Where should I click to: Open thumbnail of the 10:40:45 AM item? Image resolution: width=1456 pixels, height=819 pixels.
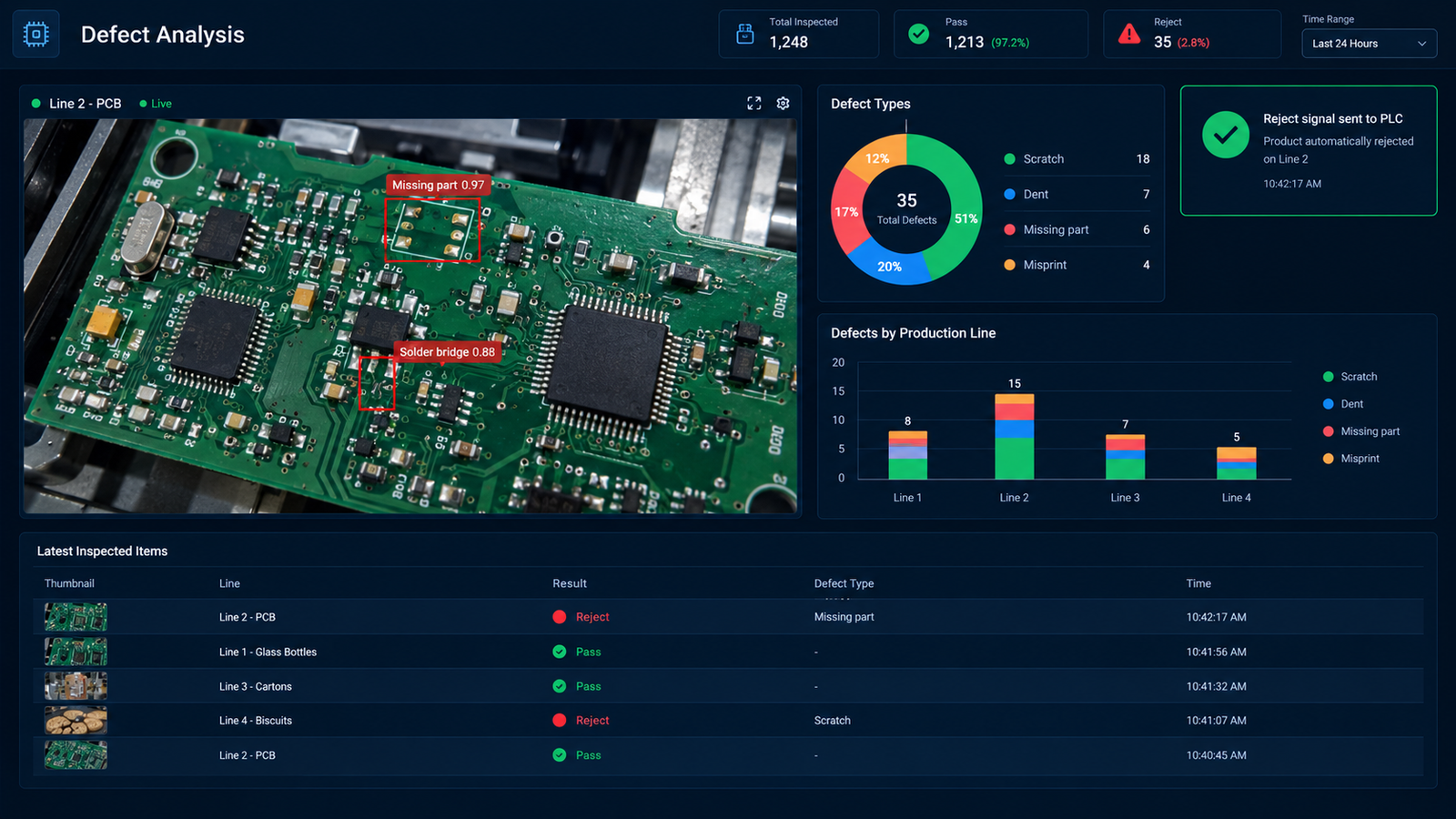tap(76, 755)
